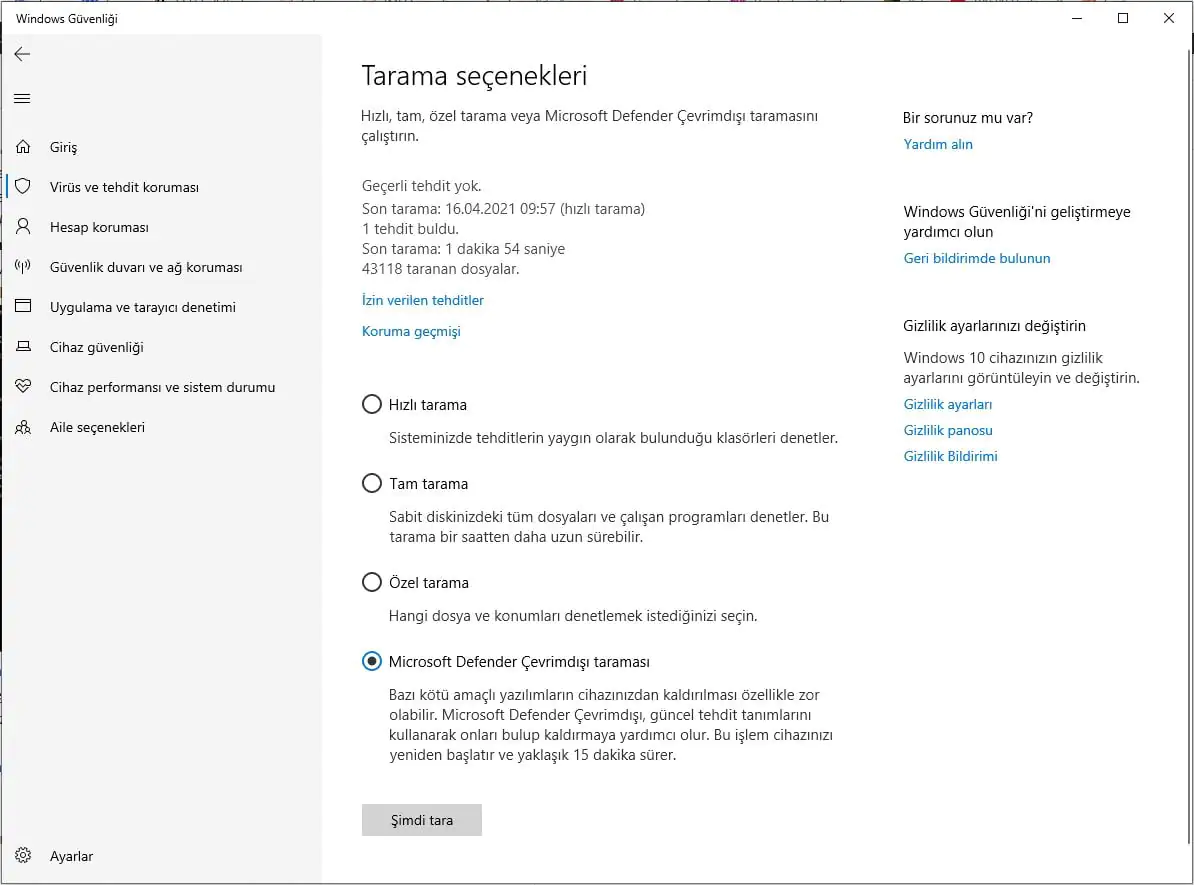The image size is (1194, 885).
Task: Open Ayarlar gear icon
Action: click(22, 856)
